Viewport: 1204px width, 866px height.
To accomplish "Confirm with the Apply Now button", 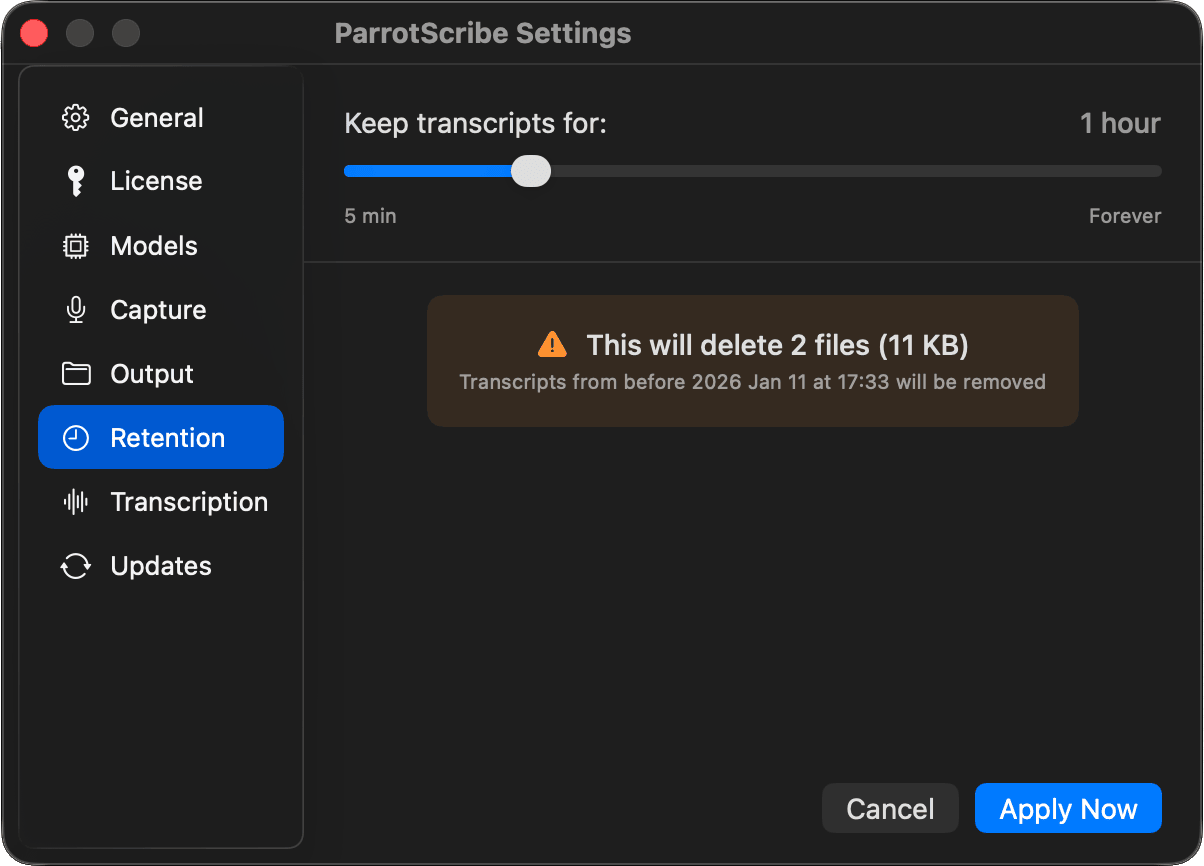I will [x=1068, y=808].
